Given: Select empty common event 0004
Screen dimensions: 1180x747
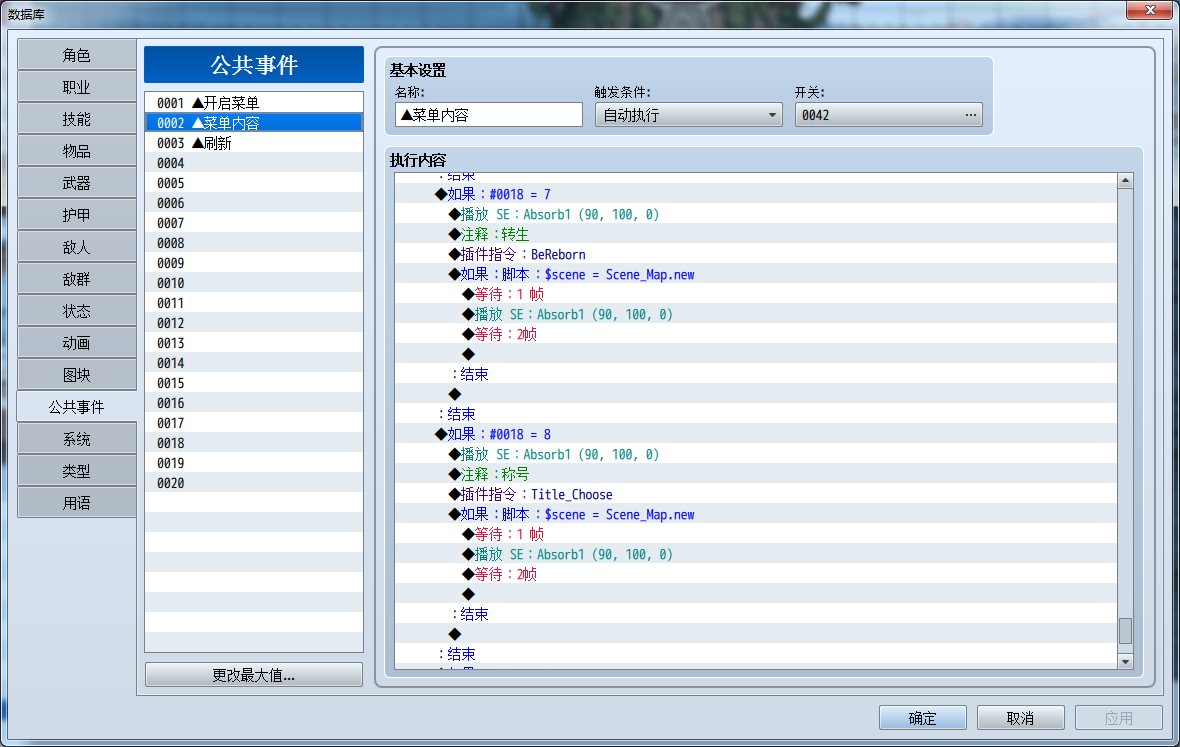Looking at the screenshot, I should coord(254,163).
